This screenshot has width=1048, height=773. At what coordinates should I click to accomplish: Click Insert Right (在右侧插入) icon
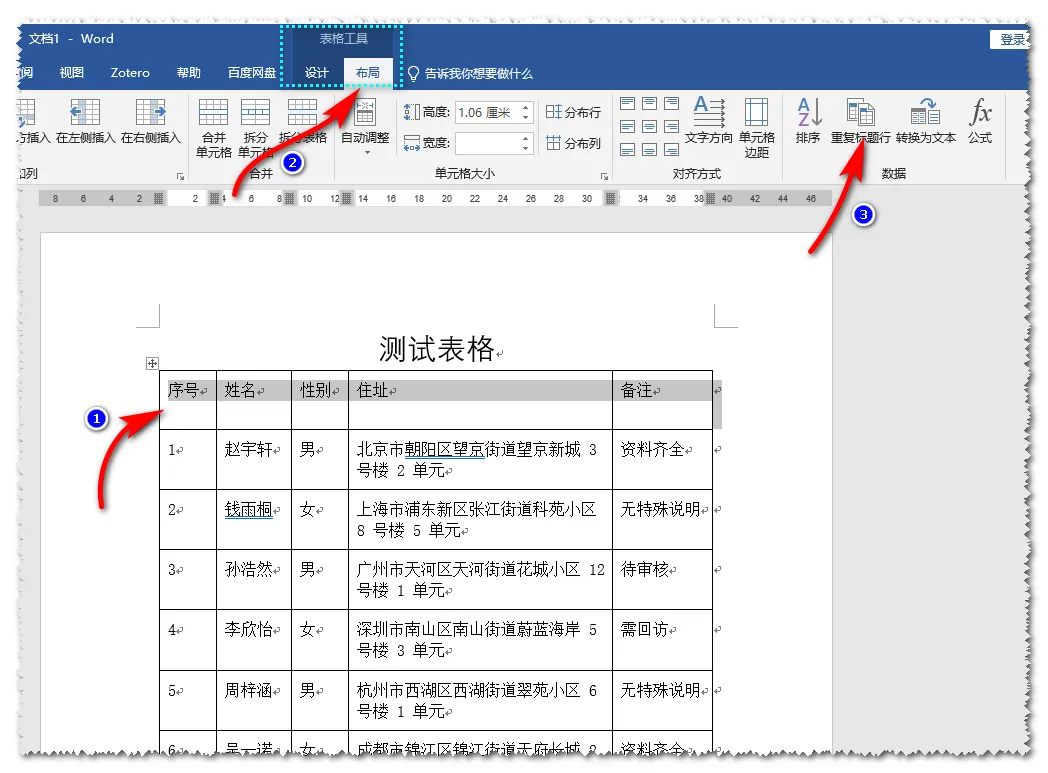pos(150,112)
